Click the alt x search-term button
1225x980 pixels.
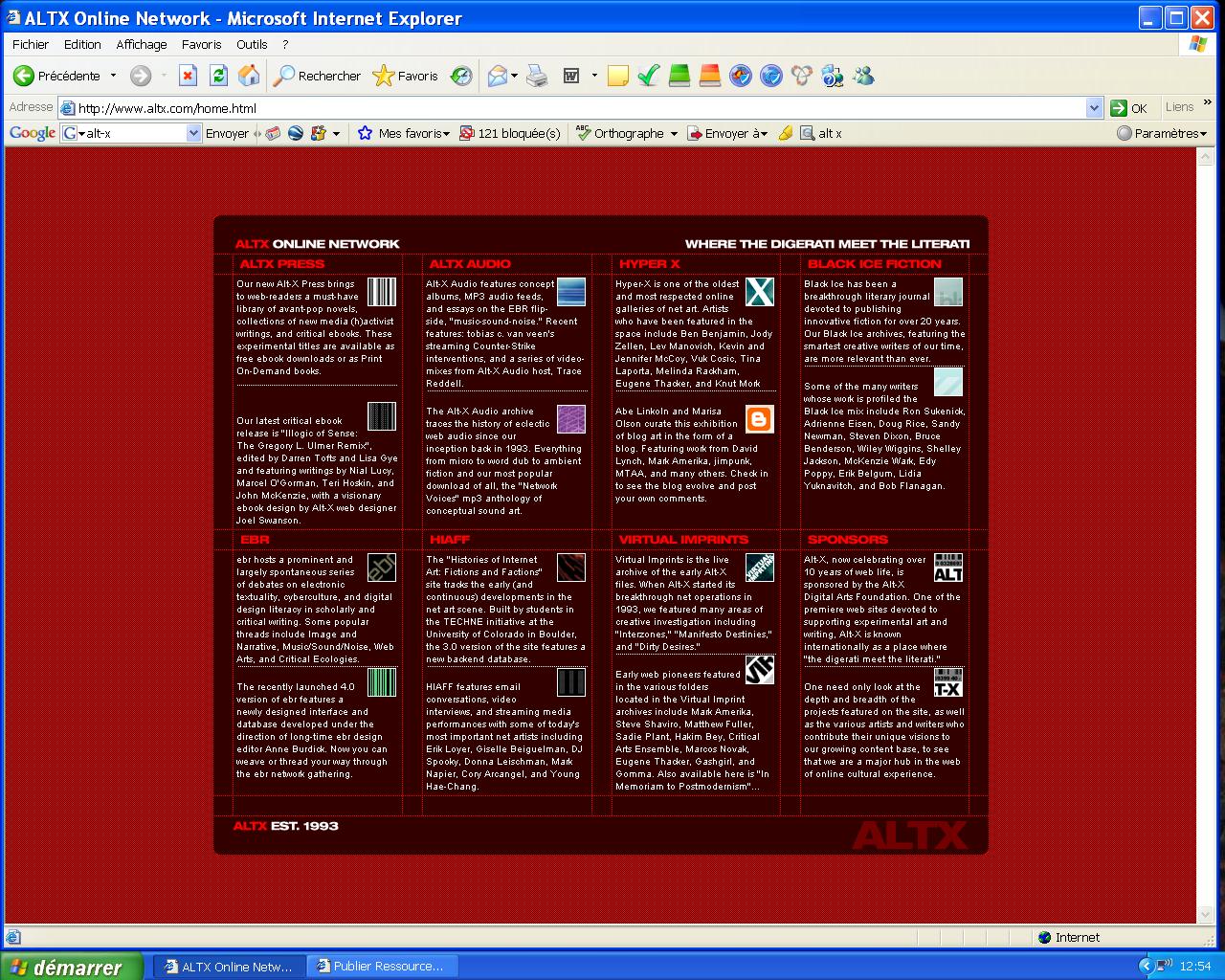click(x=821, y=134)
